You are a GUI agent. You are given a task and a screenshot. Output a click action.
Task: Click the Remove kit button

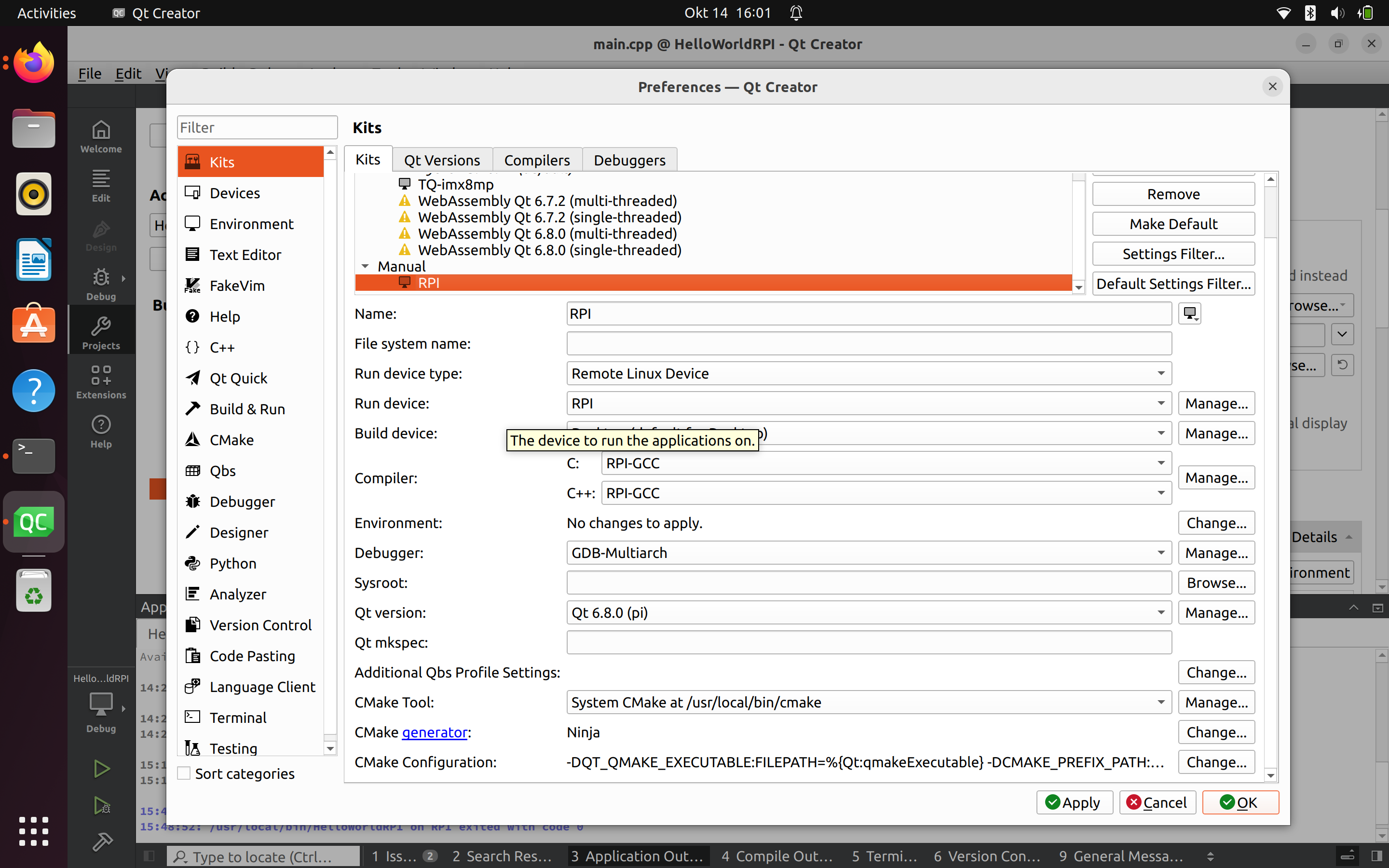1173,194
